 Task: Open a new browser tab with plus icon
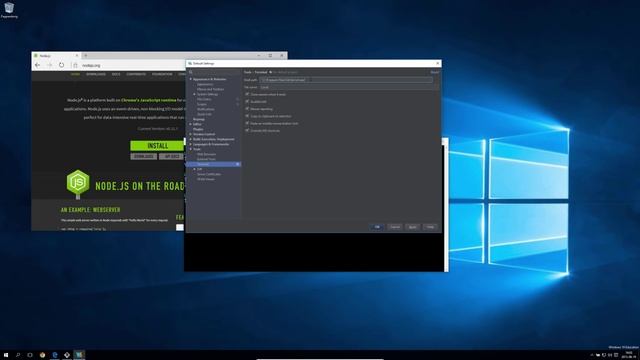tap(86, 56)
